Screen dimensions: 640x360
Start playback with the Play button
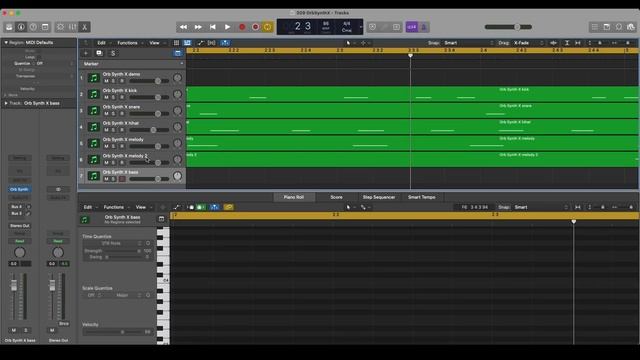(x=227, y=27)
